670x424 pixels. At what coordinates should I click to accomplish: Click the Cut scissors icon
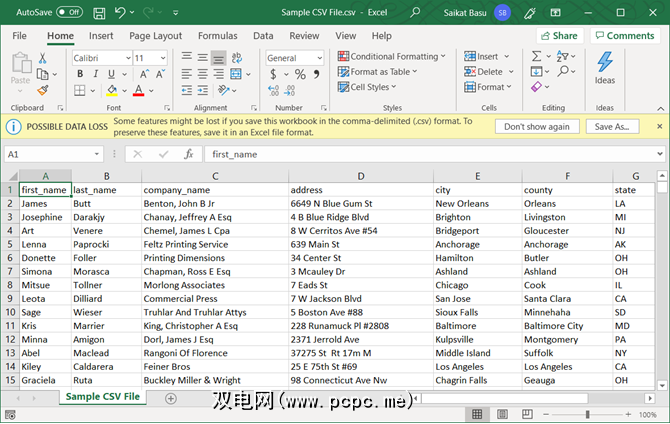[43, 58]
